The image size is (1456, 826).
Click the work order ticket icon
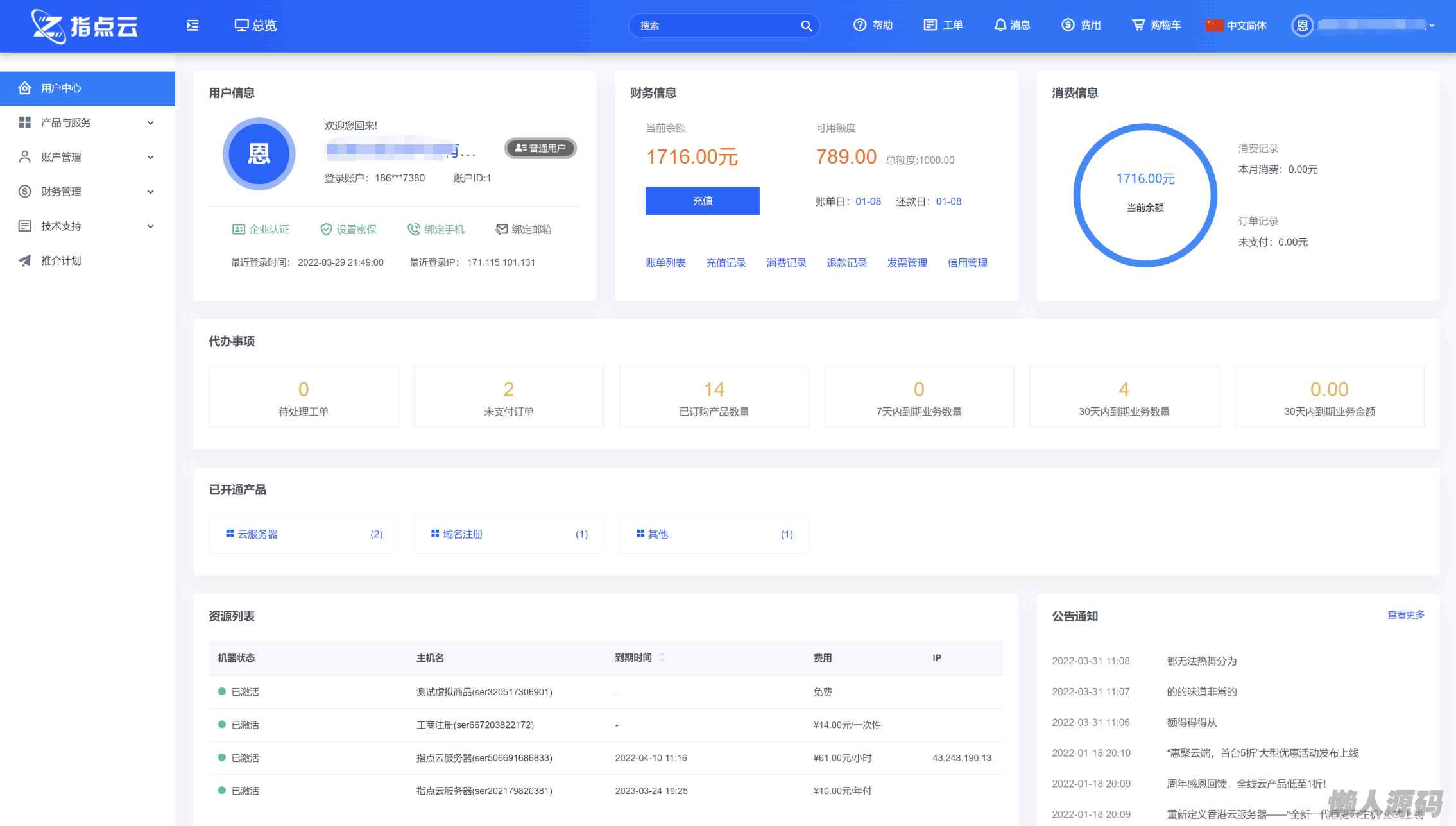(930, 25)
